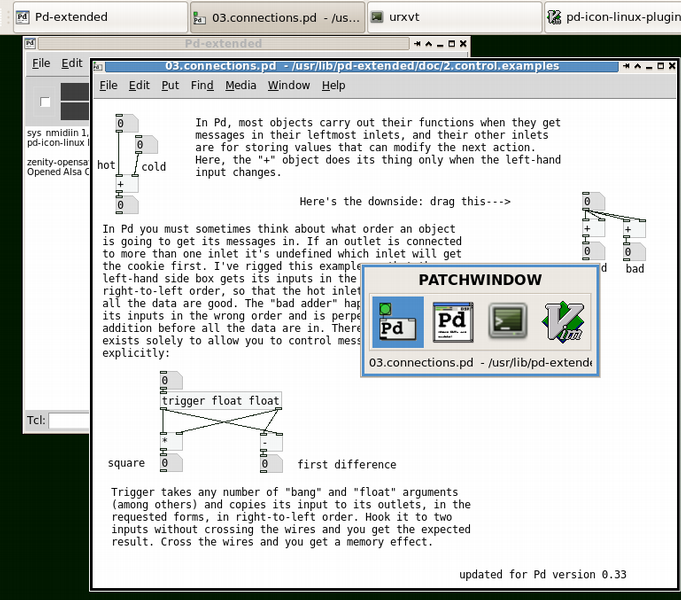This screenshot has width=681, height=600.
Task: Click the 'hot' comment label
Action: click(106, 165)
